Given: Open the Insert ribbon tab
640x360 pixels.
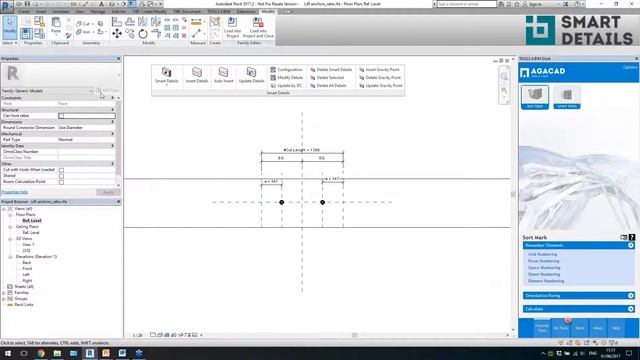Looking at the screenshot, I should tap(41, 11).
